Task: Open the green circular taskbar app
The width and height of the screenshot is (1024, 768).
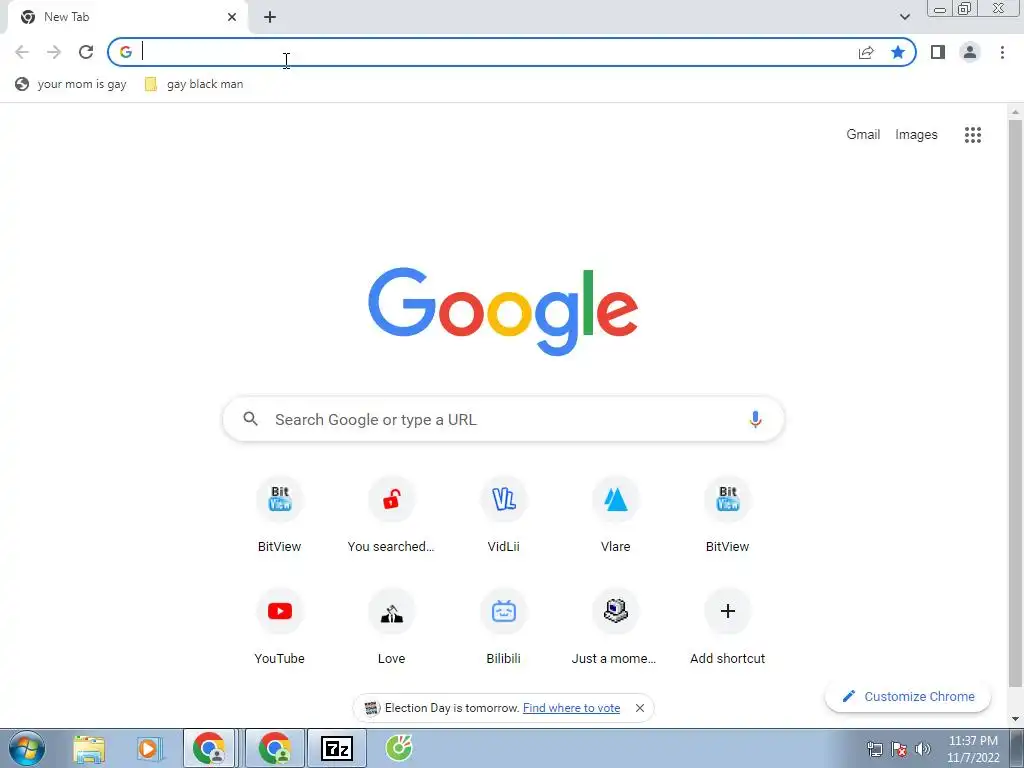Action: [x=399, y=748]
